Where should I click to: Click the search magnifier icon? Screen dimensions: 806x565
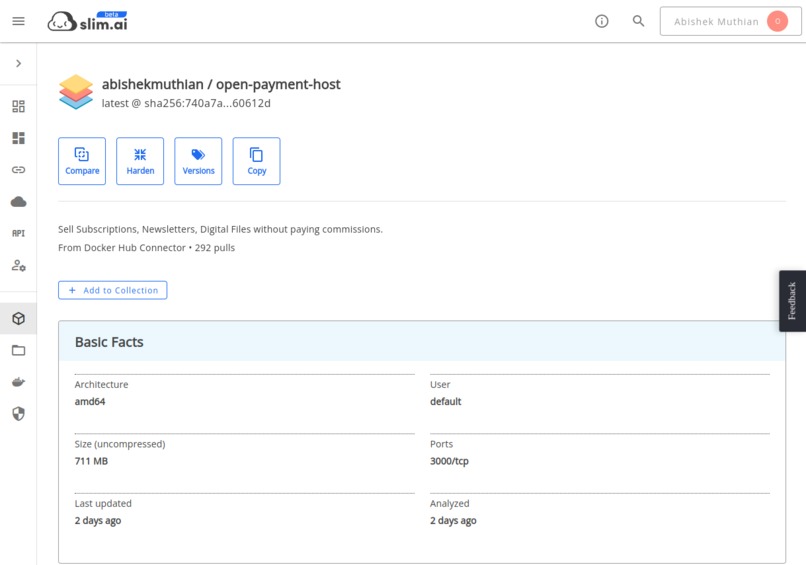(x=638, y=21)
